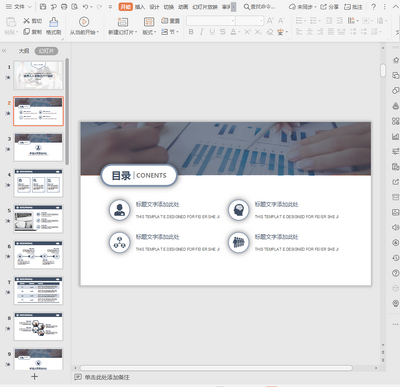Increase font size with the A+ icon
The width and height of the screenshot is (400, 387).
[x=270, y=21]
